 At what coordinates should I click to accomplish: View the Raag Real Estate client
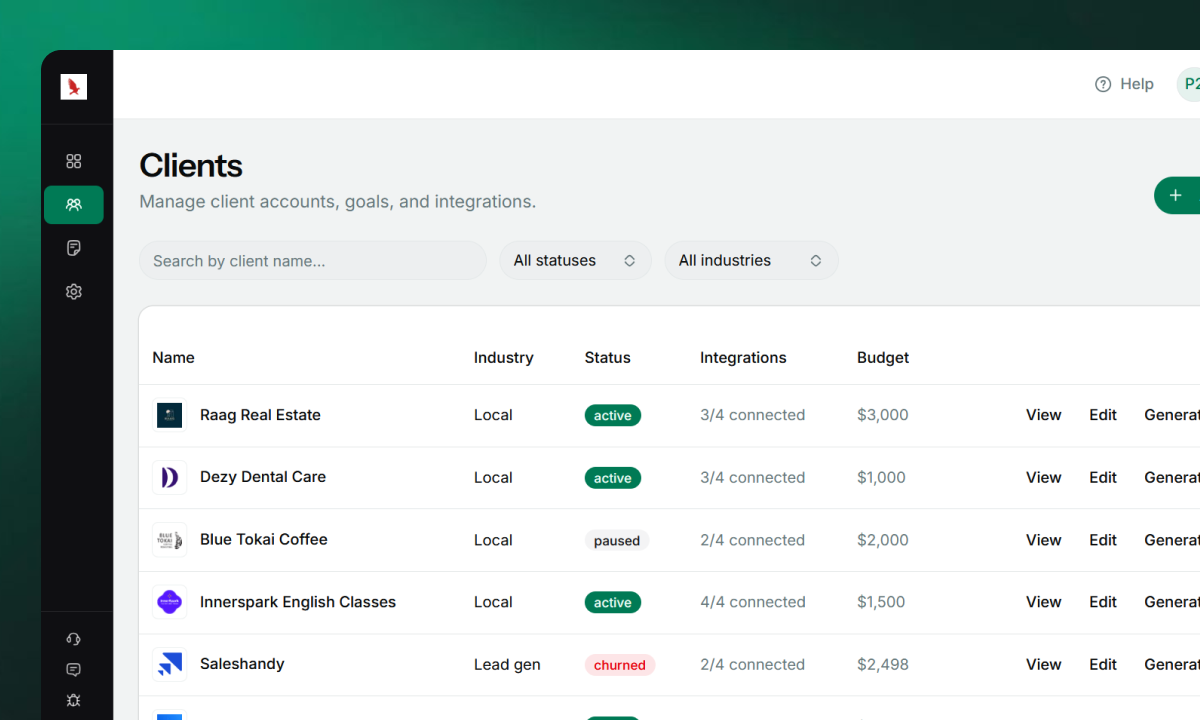[x=1043, y=415]
